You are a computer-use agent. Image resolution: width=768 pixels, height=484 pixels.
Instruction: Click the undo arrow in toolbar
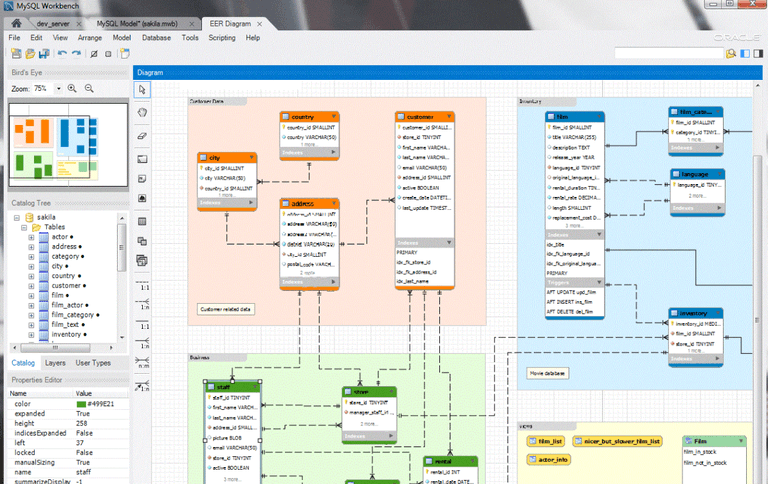click(x=62, y=53)
